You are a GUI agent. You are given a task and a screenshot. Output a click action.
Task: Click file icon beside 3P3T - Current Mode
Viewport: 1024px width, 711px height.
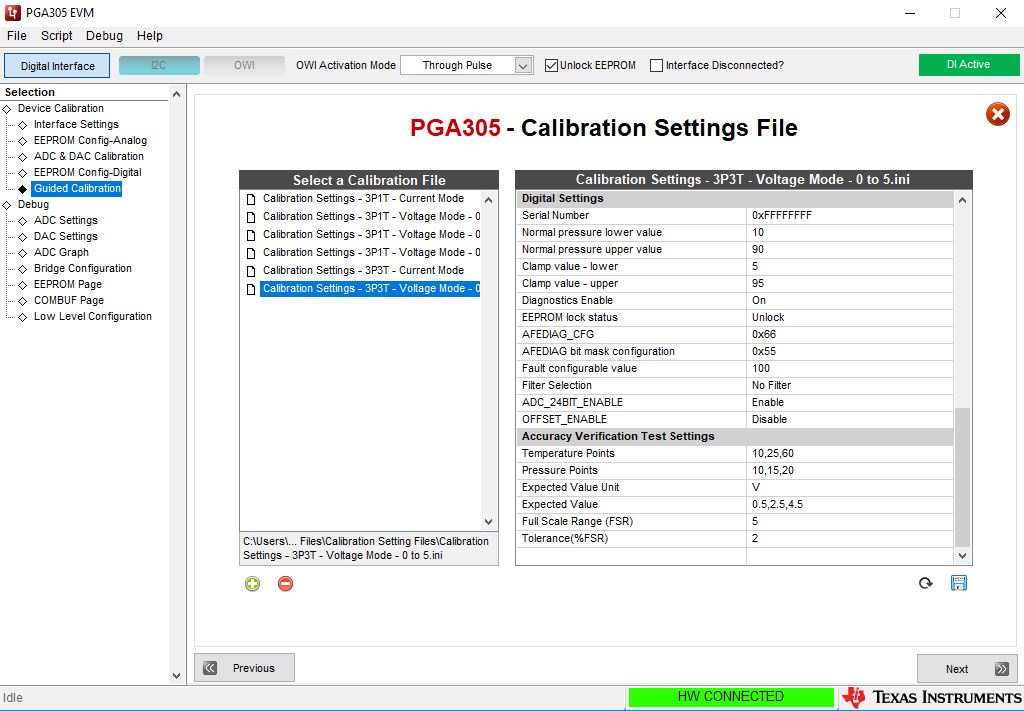[251, 271]
